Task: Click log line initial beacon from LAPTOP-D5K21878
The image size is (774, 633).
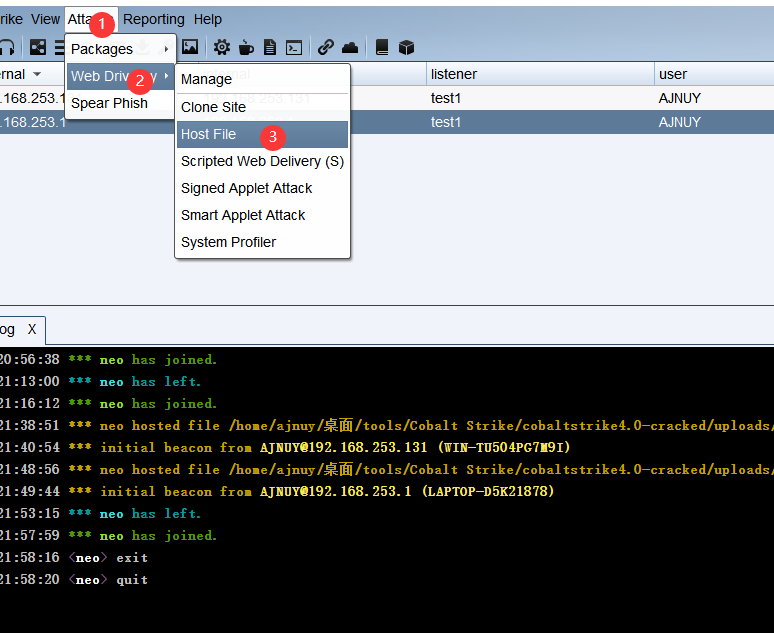Action: coord(277,491)
